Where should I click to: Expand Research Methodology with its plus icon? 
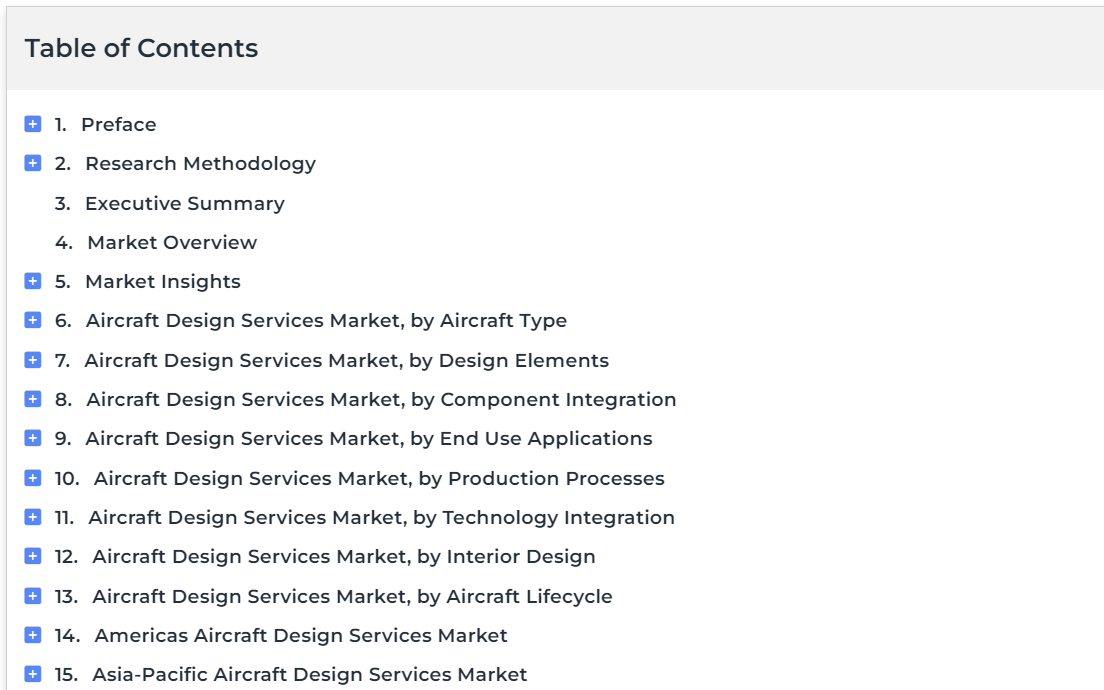tap(33, 163)
